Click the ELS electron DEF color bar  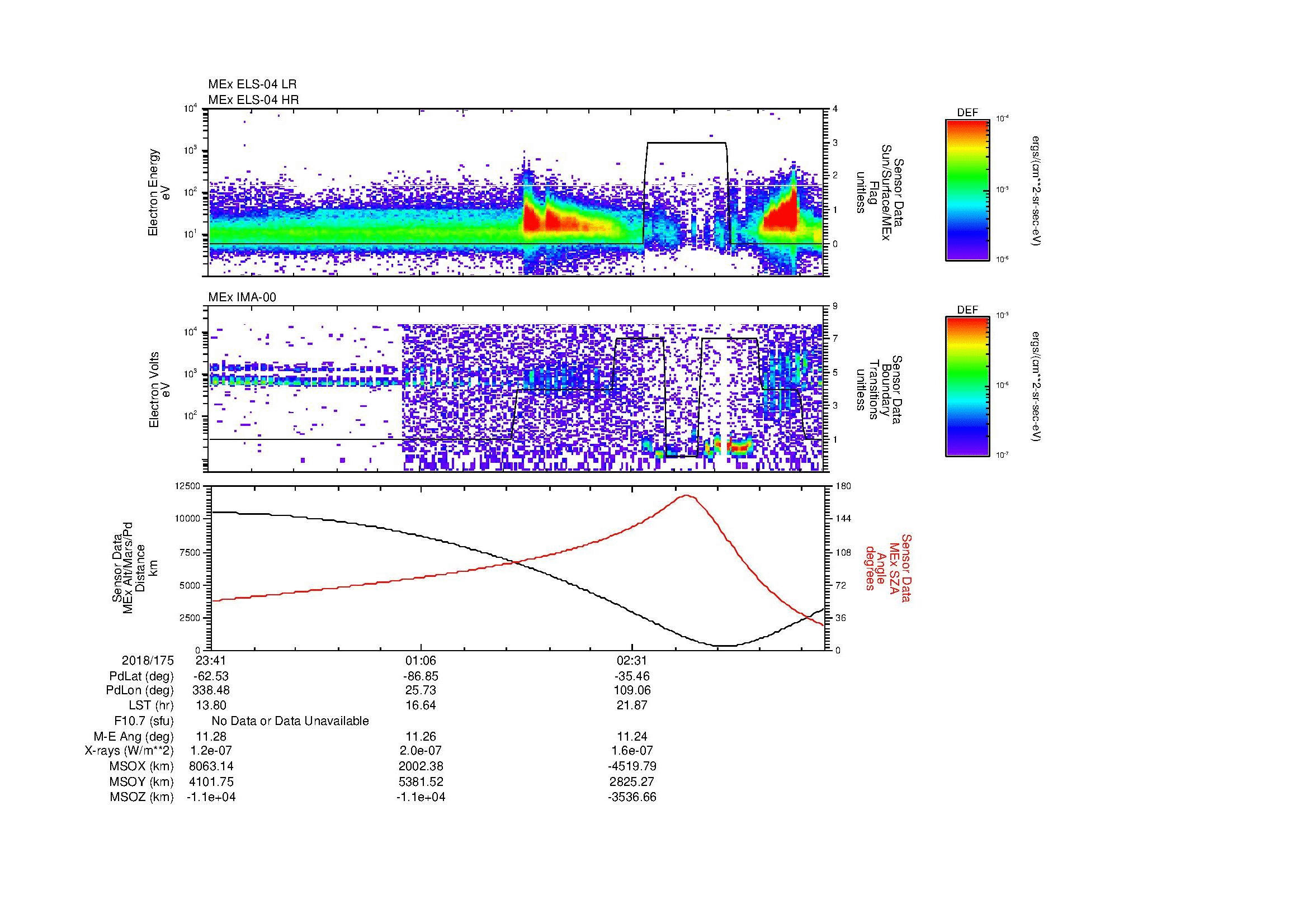967,189
